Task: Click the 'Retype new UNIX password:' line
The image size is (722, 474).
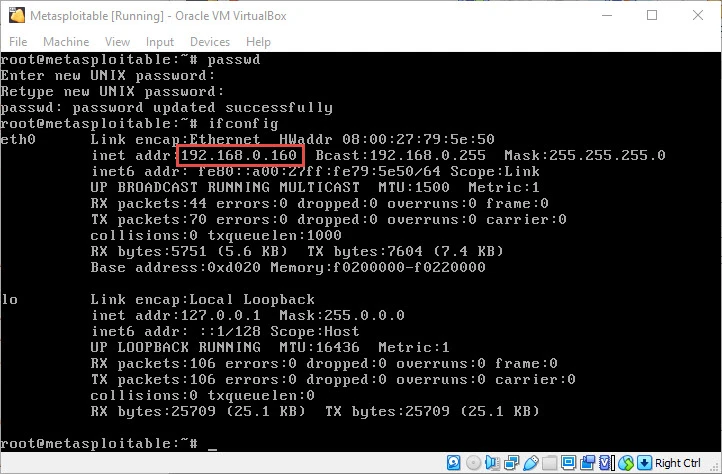Action: tap(112, 91)
